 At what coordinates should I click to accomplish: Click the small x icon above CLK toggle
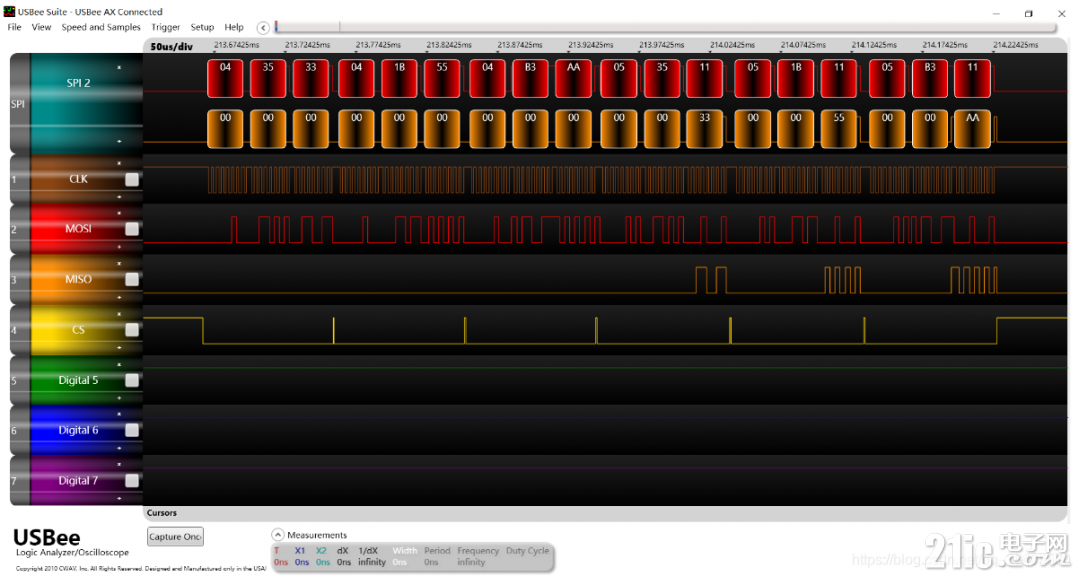[119, 164]
